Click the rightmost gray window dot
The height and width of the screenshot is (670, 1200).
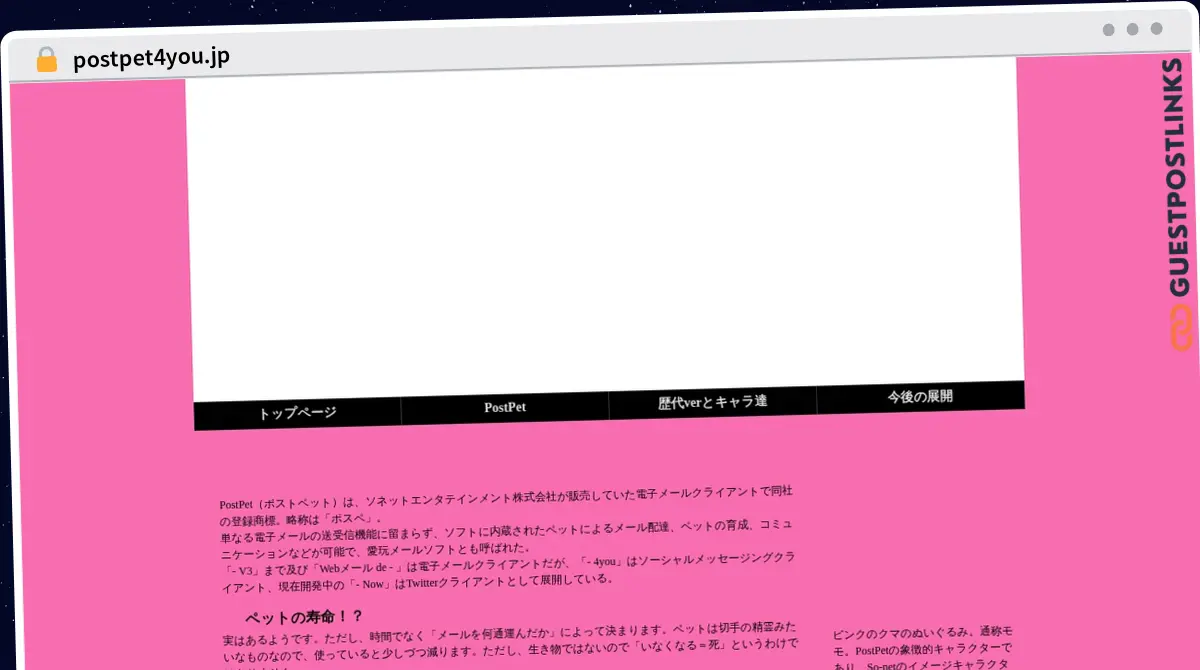click(1156, 29)
